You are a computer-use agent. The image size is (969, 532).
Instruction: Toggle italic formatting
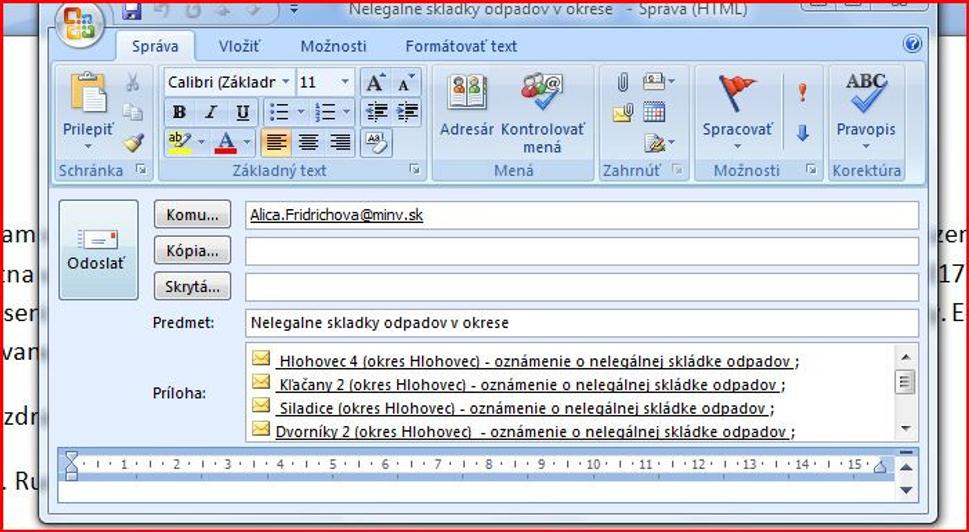pos(211,112)
